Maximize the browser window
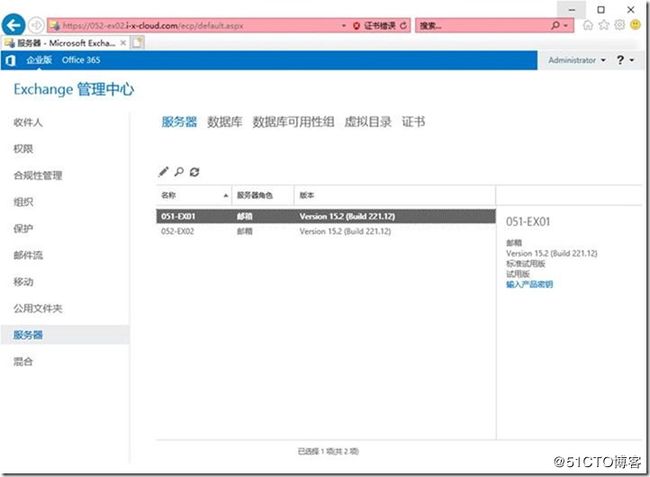 (601, 10)
